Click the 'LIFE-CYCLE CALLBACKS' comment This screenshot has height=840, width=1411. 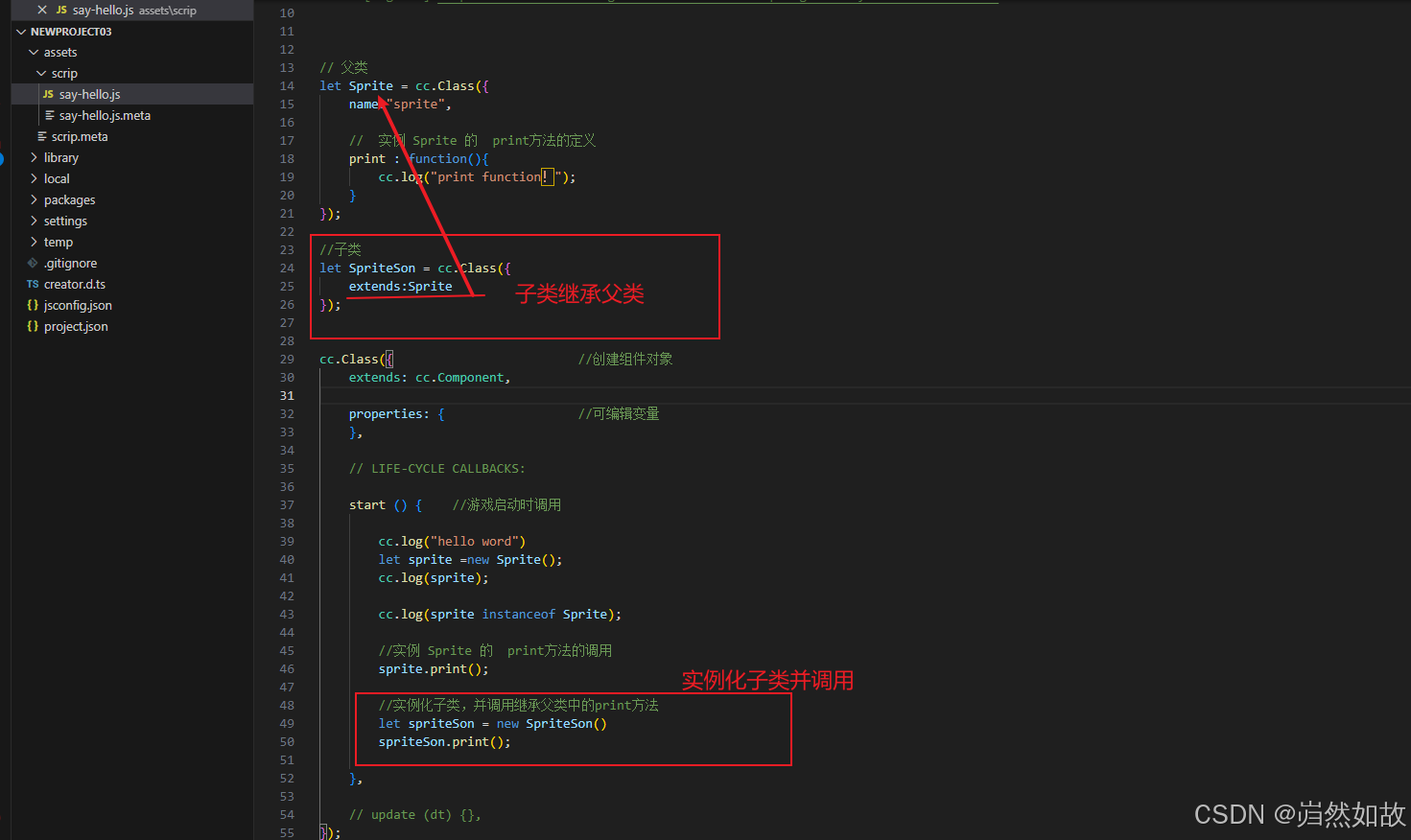tap(436, 469)
